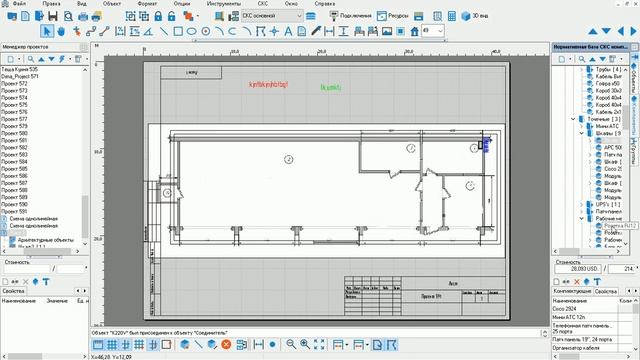640x360 pixels.
Task: Switch to left panel 'Свойства' tab
Action: point(13,291)
